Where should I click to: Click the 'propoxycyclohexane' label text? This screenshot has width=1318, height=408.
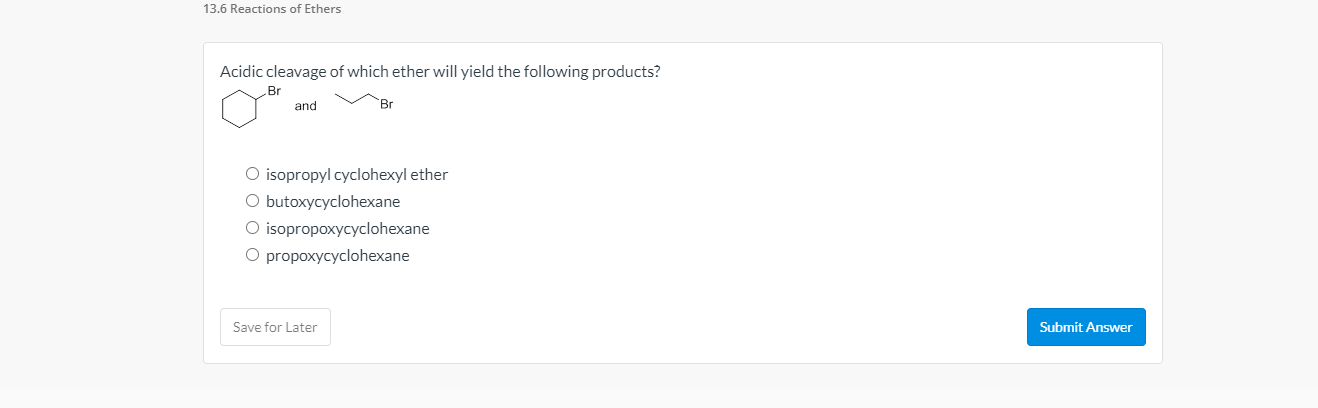337,256
